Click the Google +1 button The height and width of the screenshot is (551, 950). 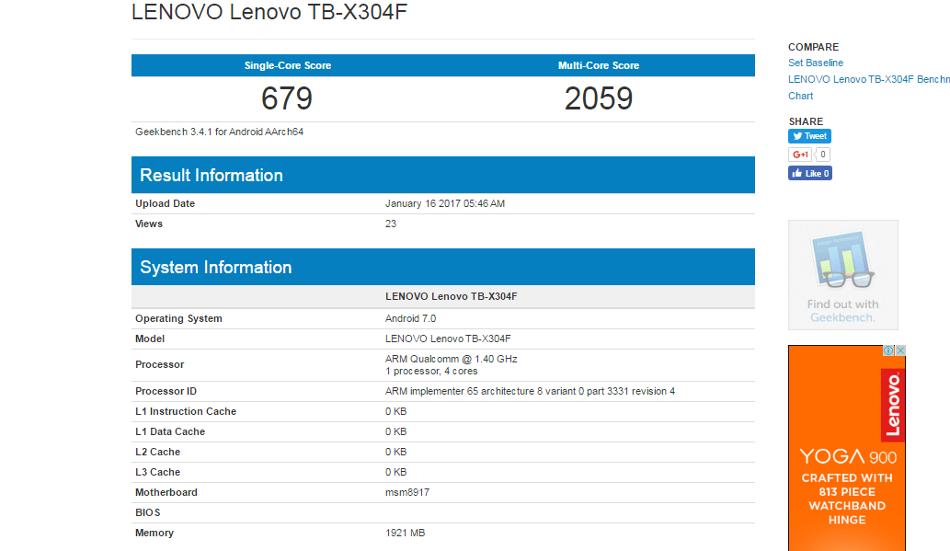[800, 155]
